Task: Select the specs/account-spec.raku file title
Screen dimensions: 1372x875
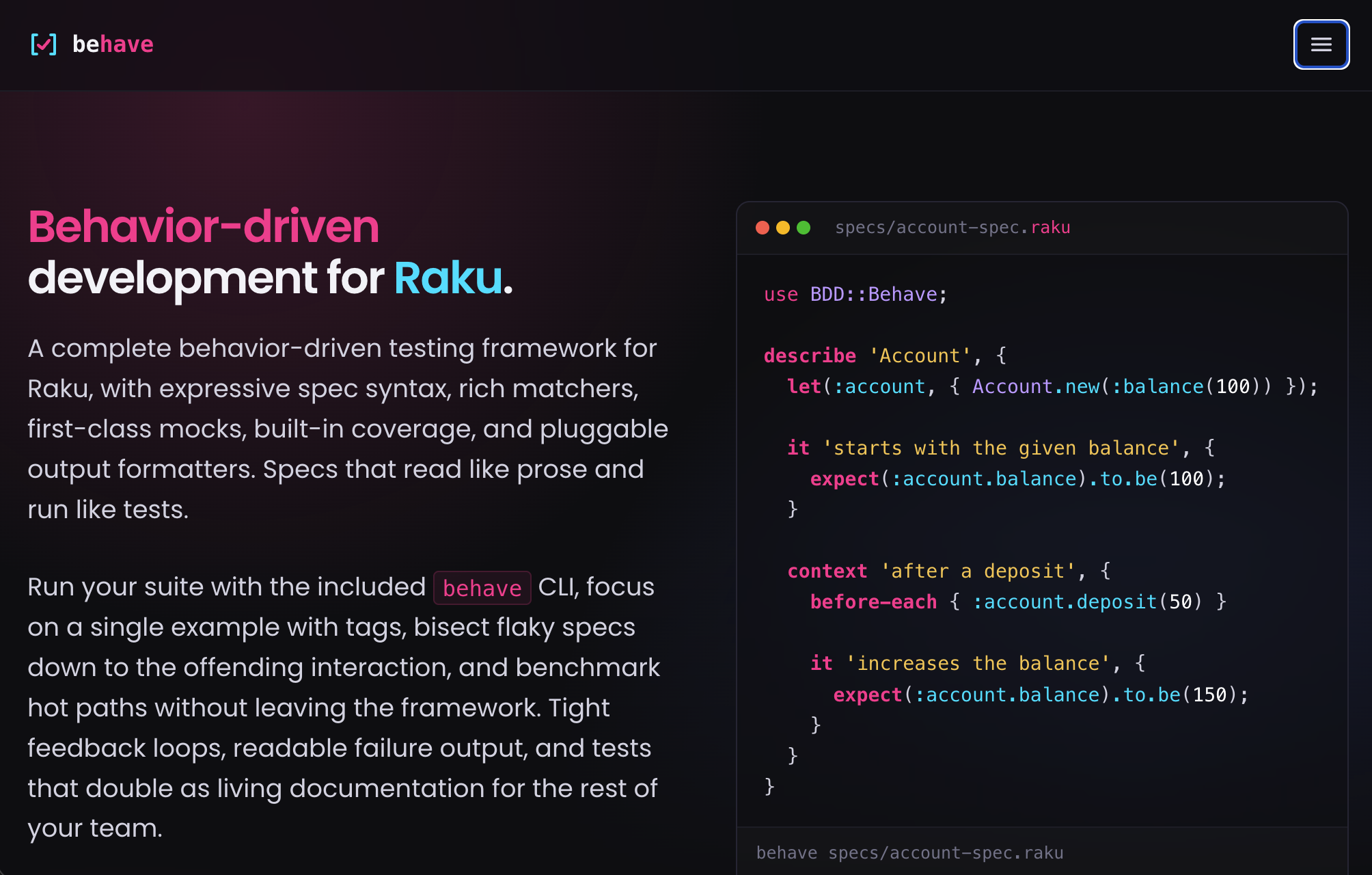Action: (952, 228)
